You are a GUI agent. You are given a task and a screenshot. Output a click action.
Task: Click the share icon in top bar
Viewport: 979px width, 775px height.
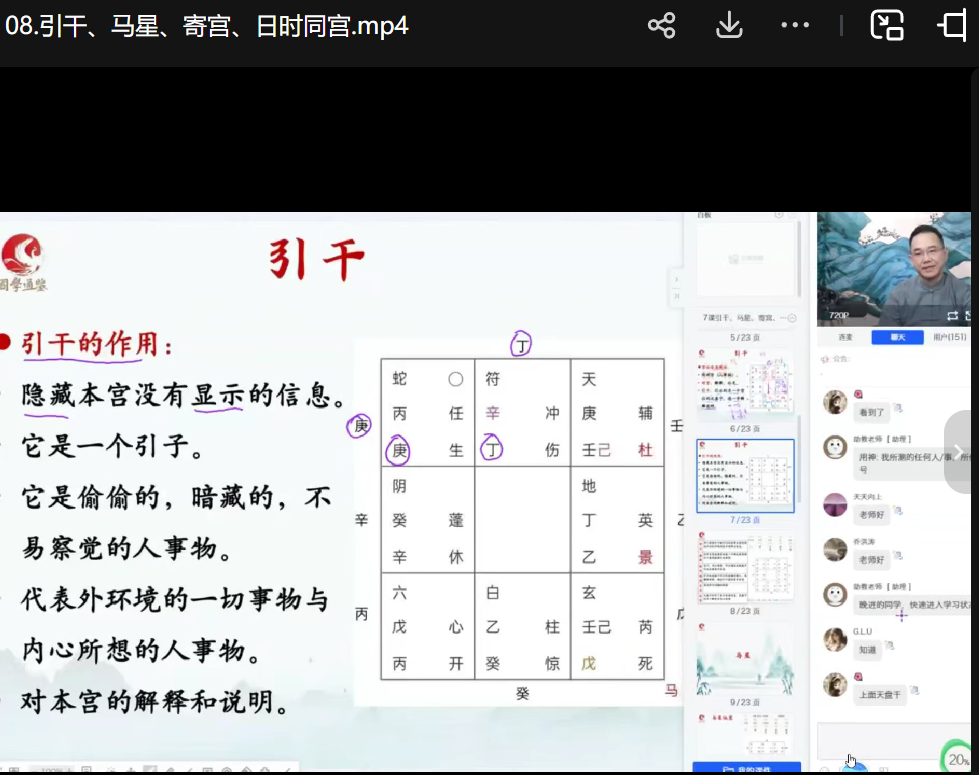point(661,25)
